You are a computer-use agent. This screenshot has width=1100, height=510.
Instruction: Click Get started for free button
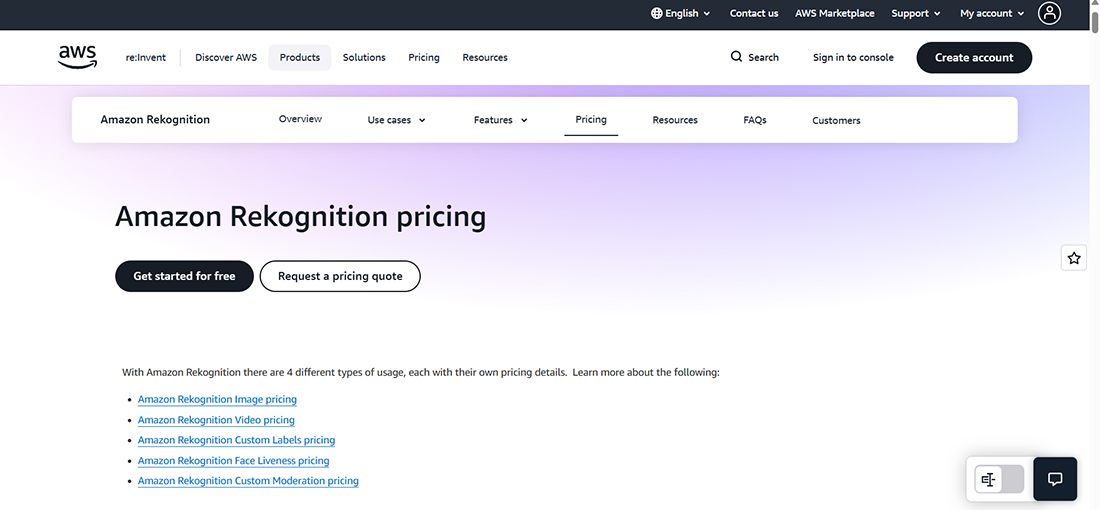(185, 276)
